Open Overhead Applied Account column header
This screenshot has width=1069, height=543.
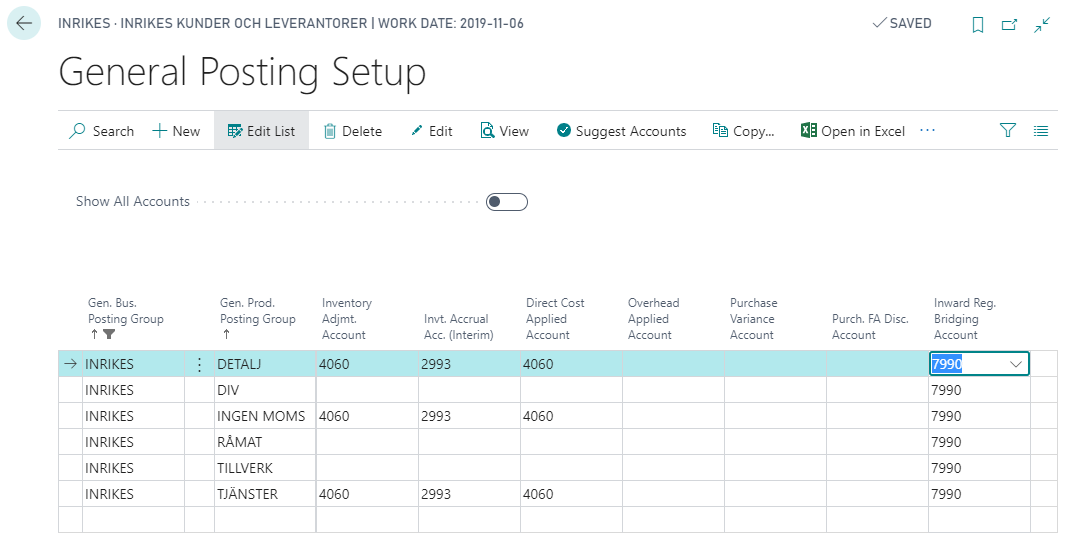(653, 319)
